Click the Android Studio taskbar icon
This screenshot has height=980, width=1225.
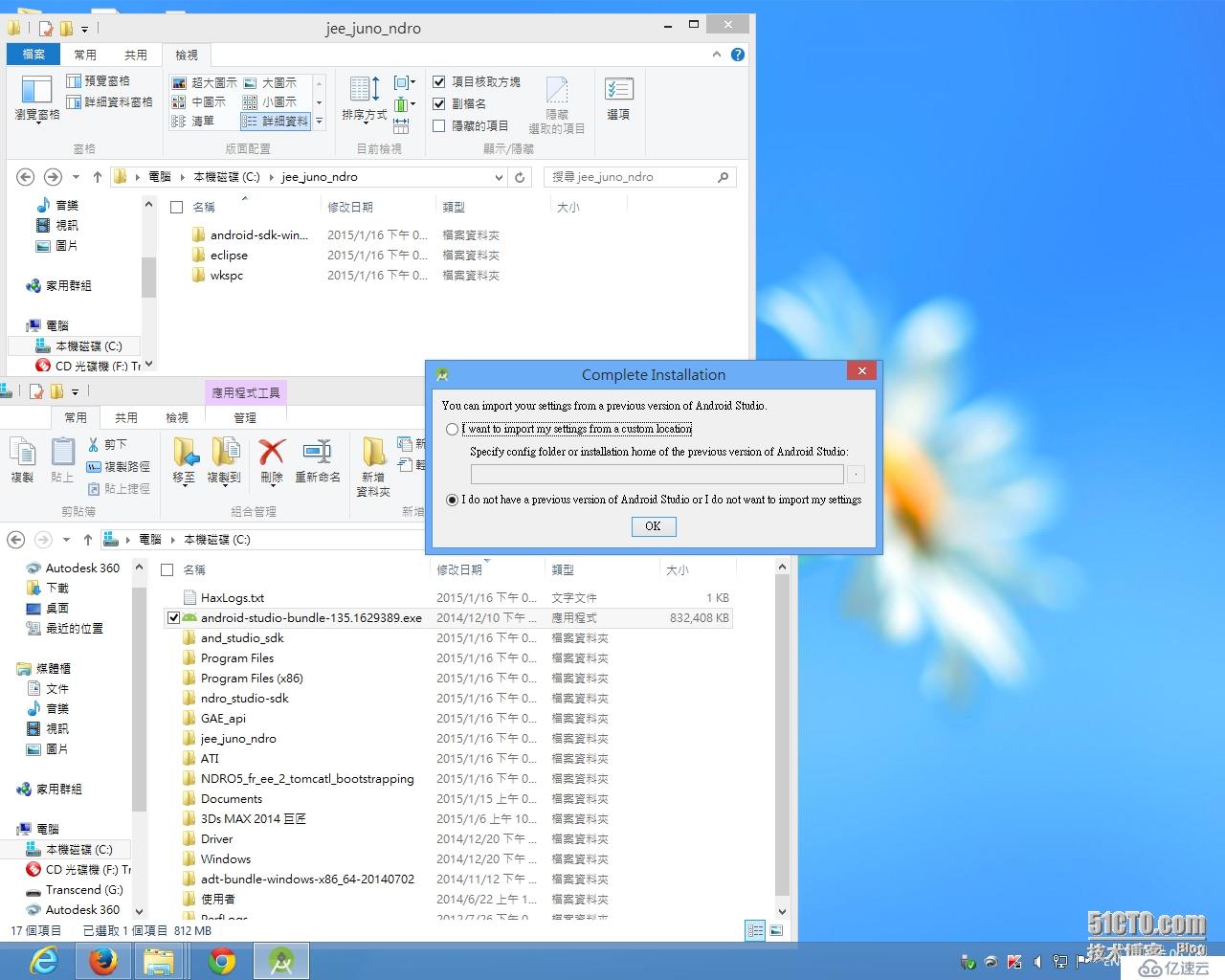click(x=280, y=960)
